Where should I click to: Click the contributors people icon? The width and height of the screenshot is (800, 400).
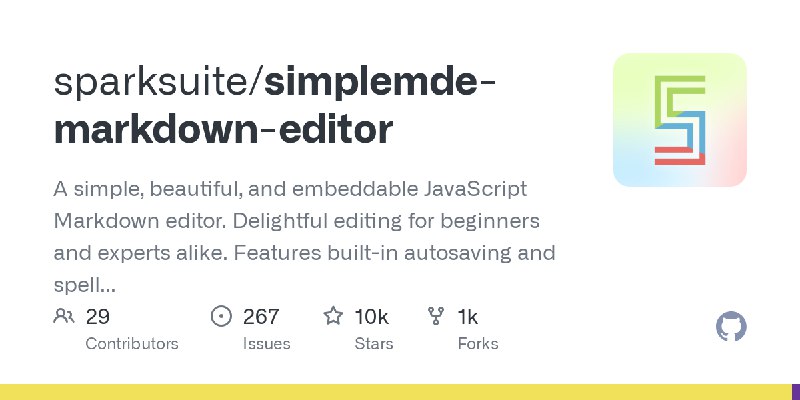64,316
